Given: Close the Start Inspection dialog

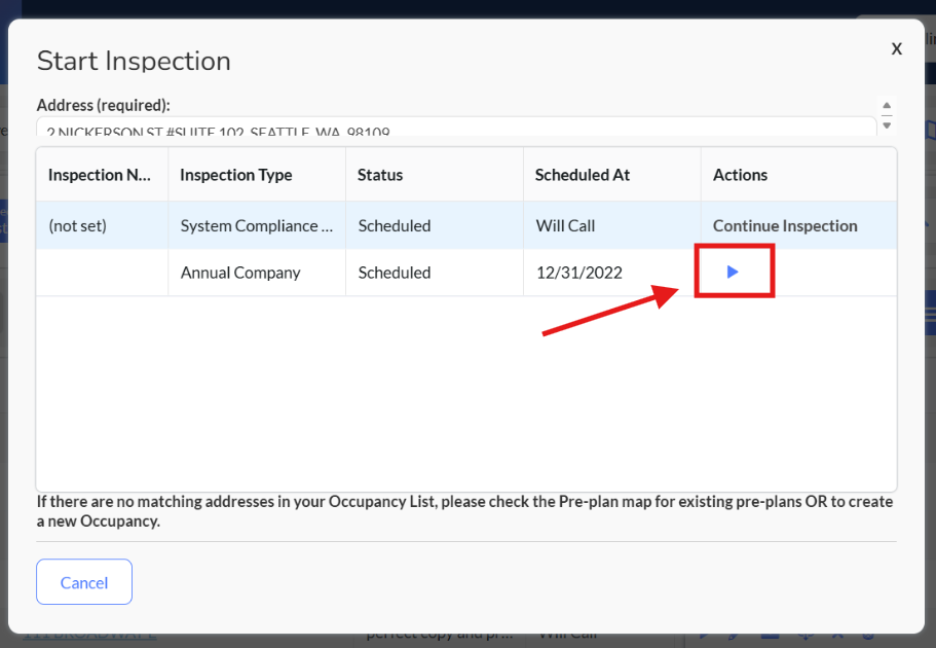Looking at the screenshot, I should (896, 48).
